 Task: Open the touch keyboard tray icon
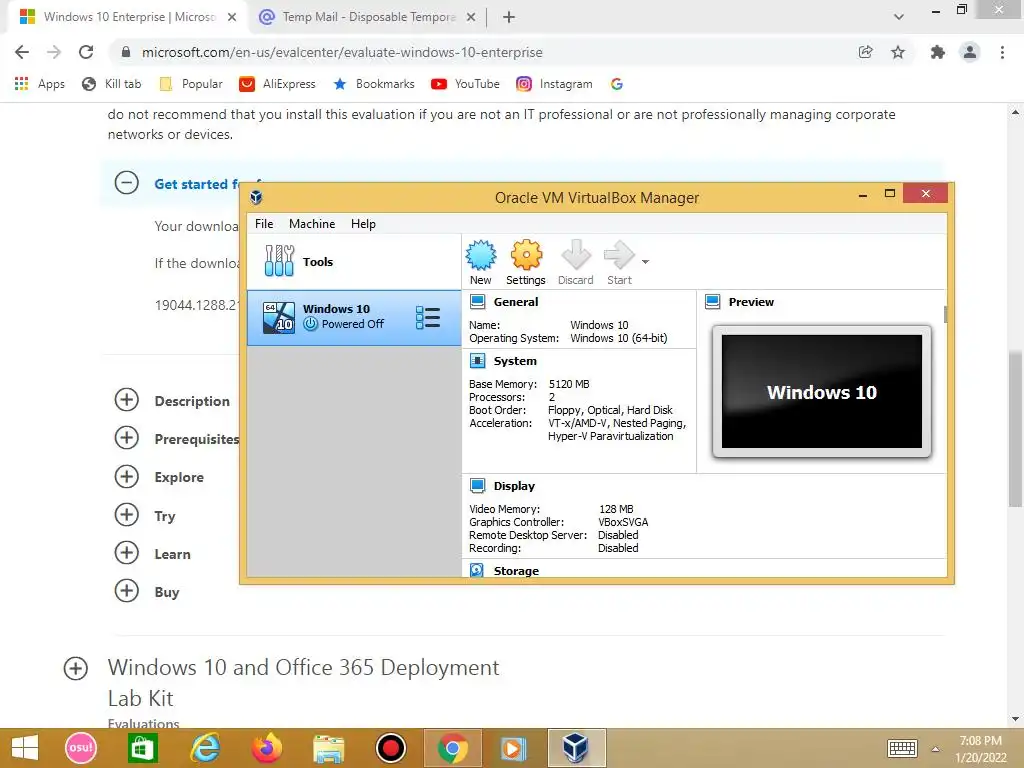903,748
